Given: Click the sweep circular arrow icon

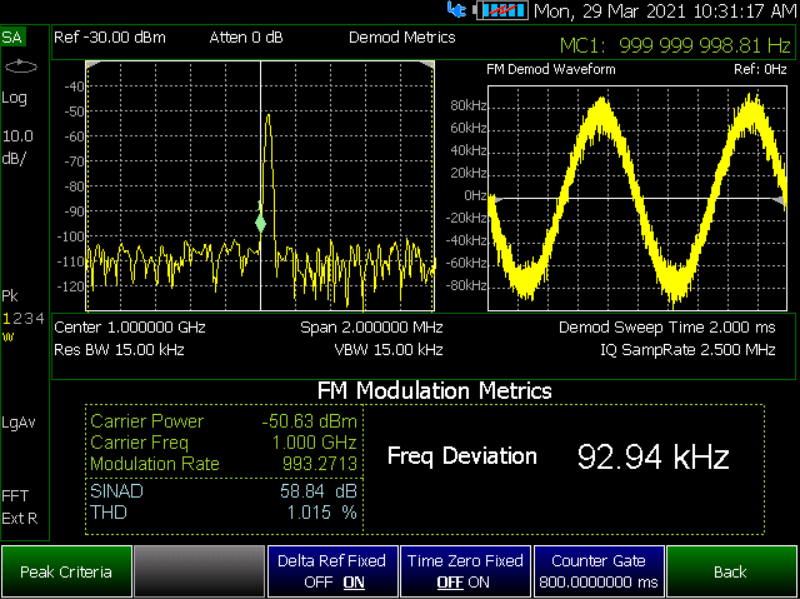Looking at the screenshot, I should 21,67.
